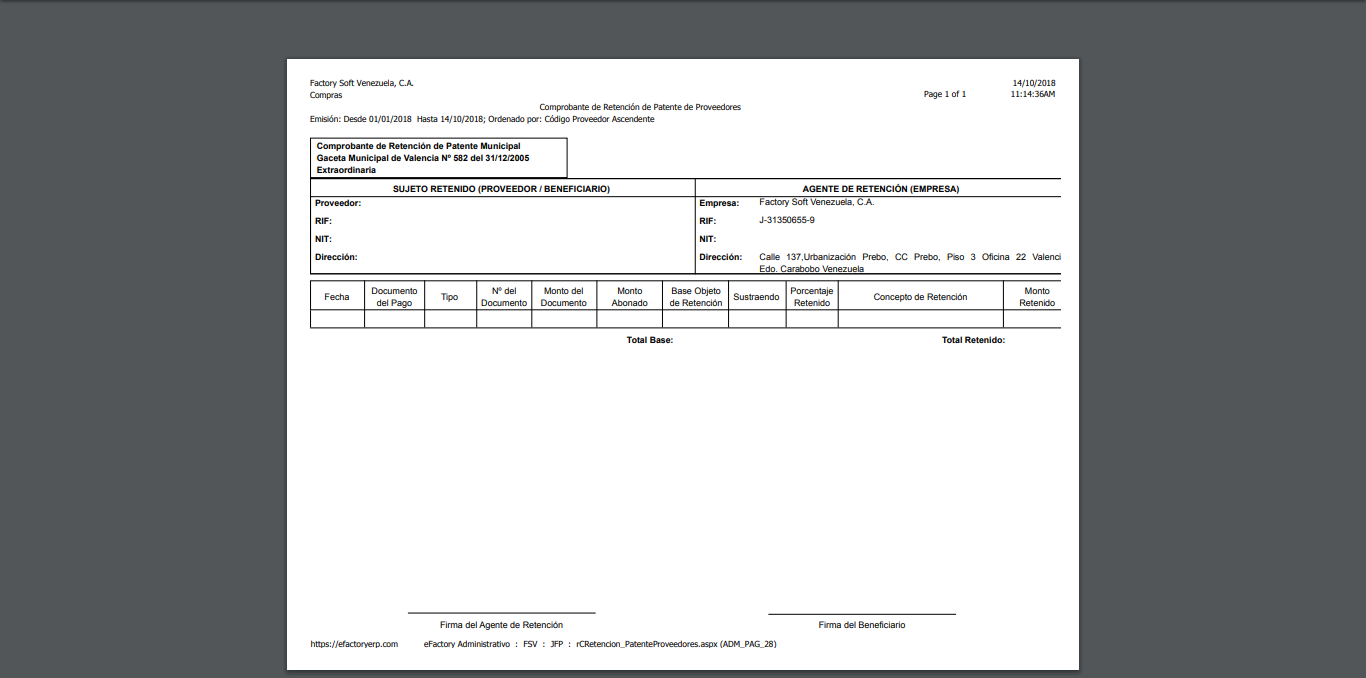Select the Monto Abonado column header

(x=628, y=295)
